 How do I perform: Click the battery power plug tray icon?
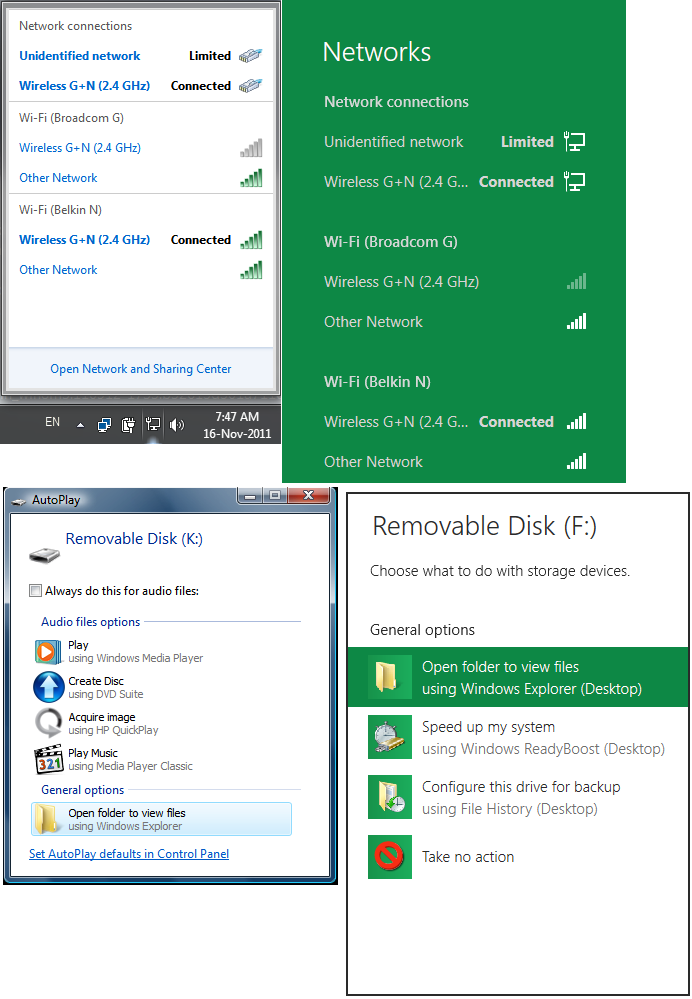pyautogui.click(x=128, y=425)
